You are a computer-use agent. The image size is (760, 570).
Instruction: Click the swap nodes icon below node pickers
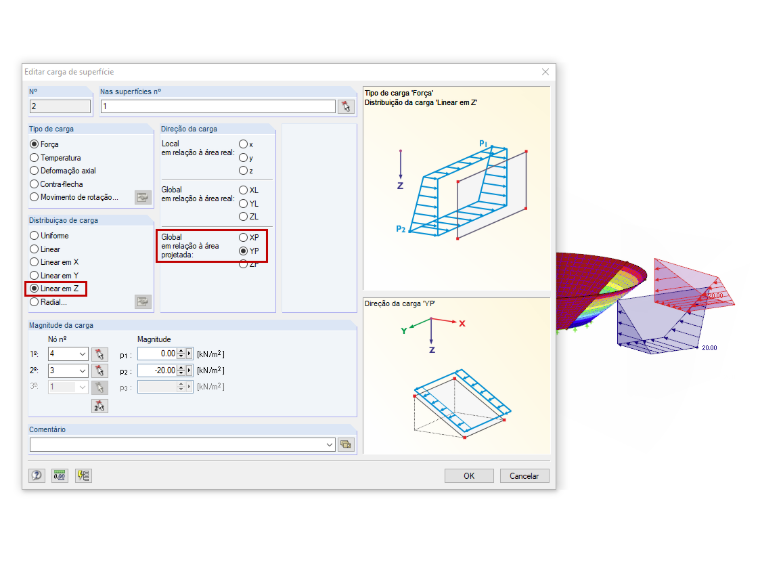(x=99, y=406)
